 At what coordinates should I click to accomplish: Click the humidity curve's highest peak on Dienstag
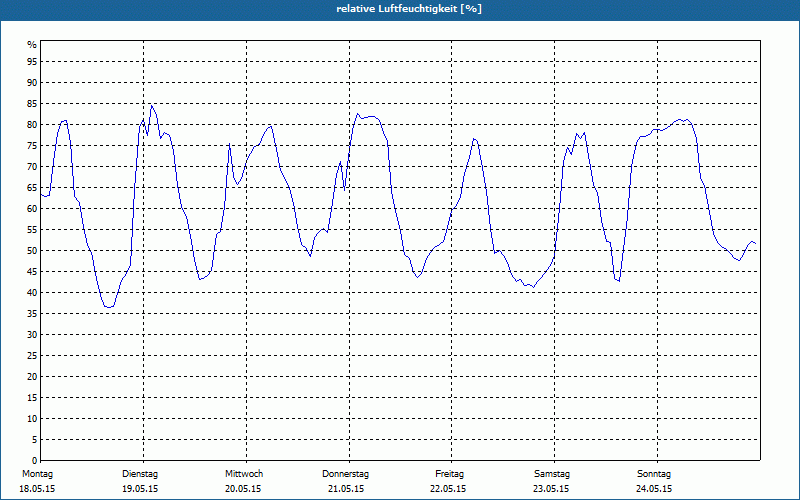pos(152,106)
